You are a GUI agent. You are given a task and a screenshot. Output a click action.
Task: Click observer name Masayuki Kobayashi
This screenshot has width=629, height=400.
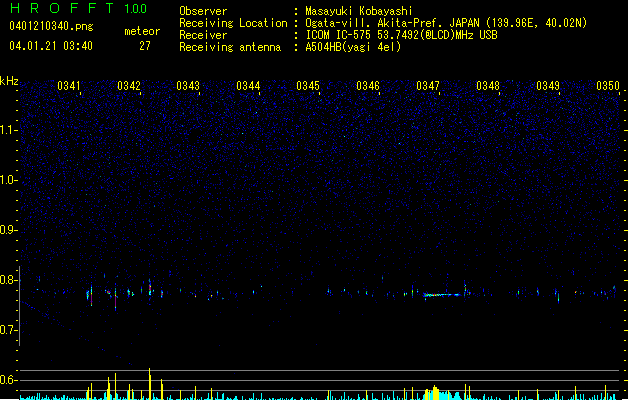(x=359, y=11)
